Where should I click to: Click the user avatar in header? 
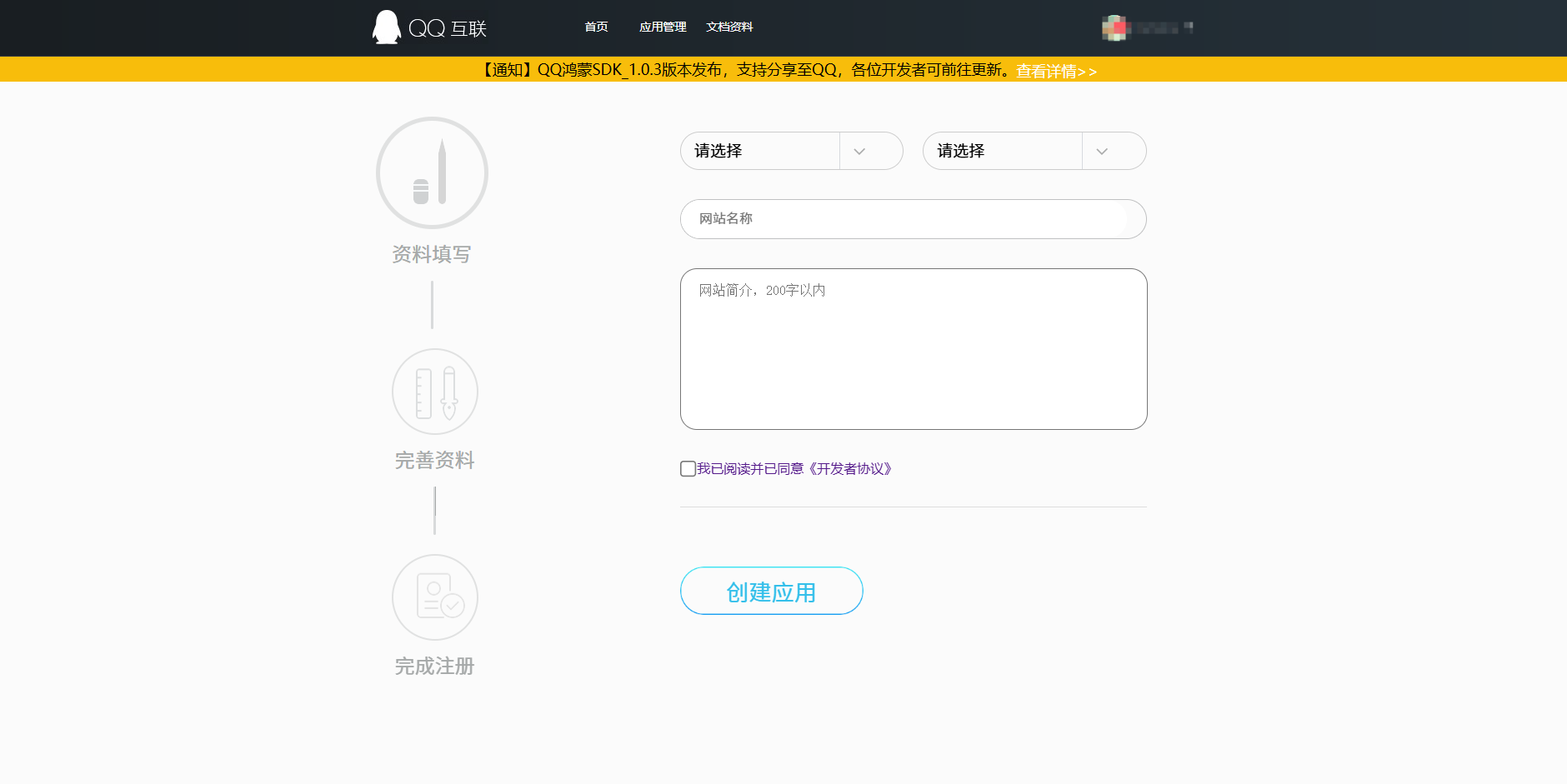(1114, 28)
